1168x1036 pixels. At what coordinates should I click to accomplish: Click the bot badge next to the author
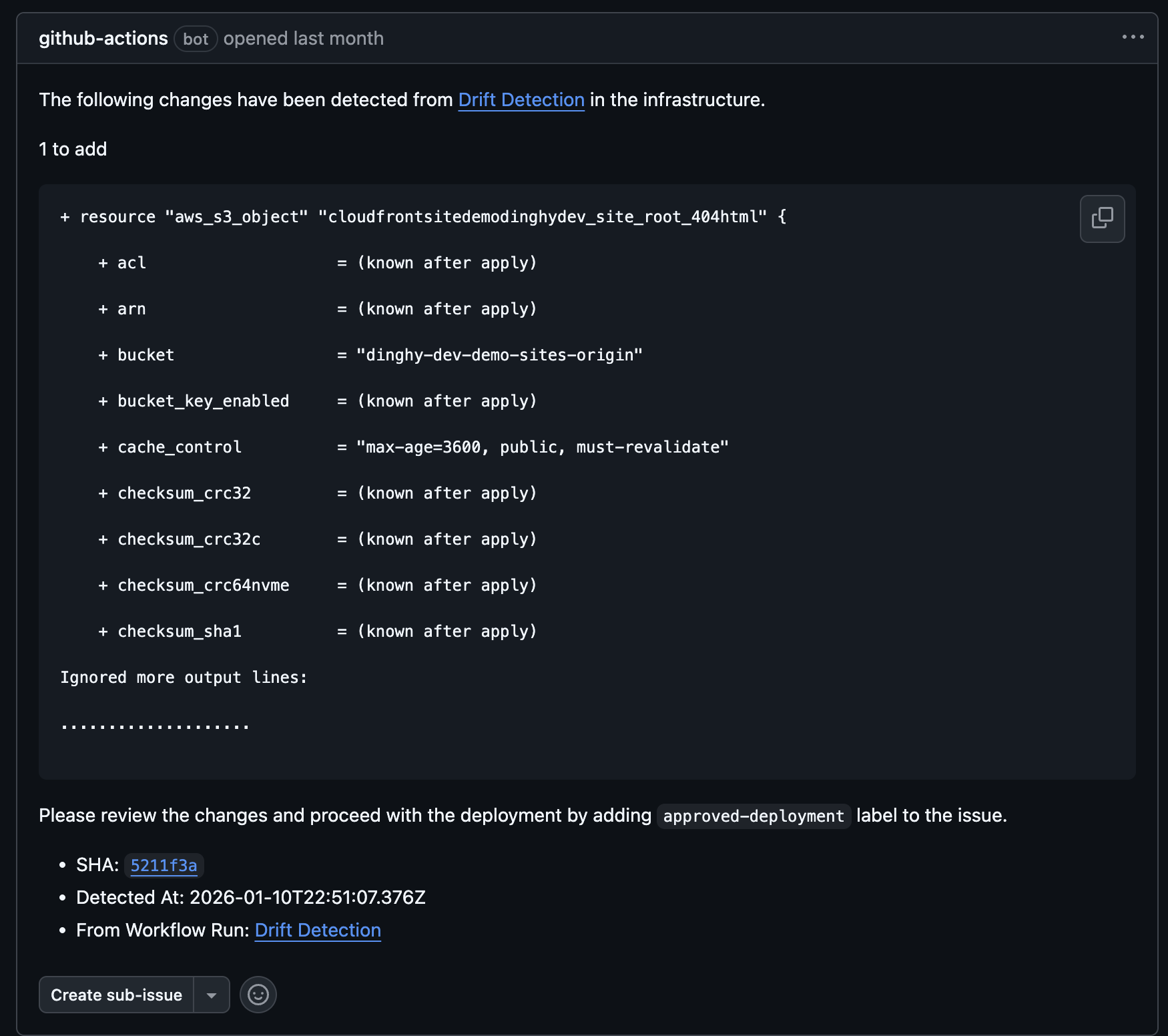click(196, 39)
